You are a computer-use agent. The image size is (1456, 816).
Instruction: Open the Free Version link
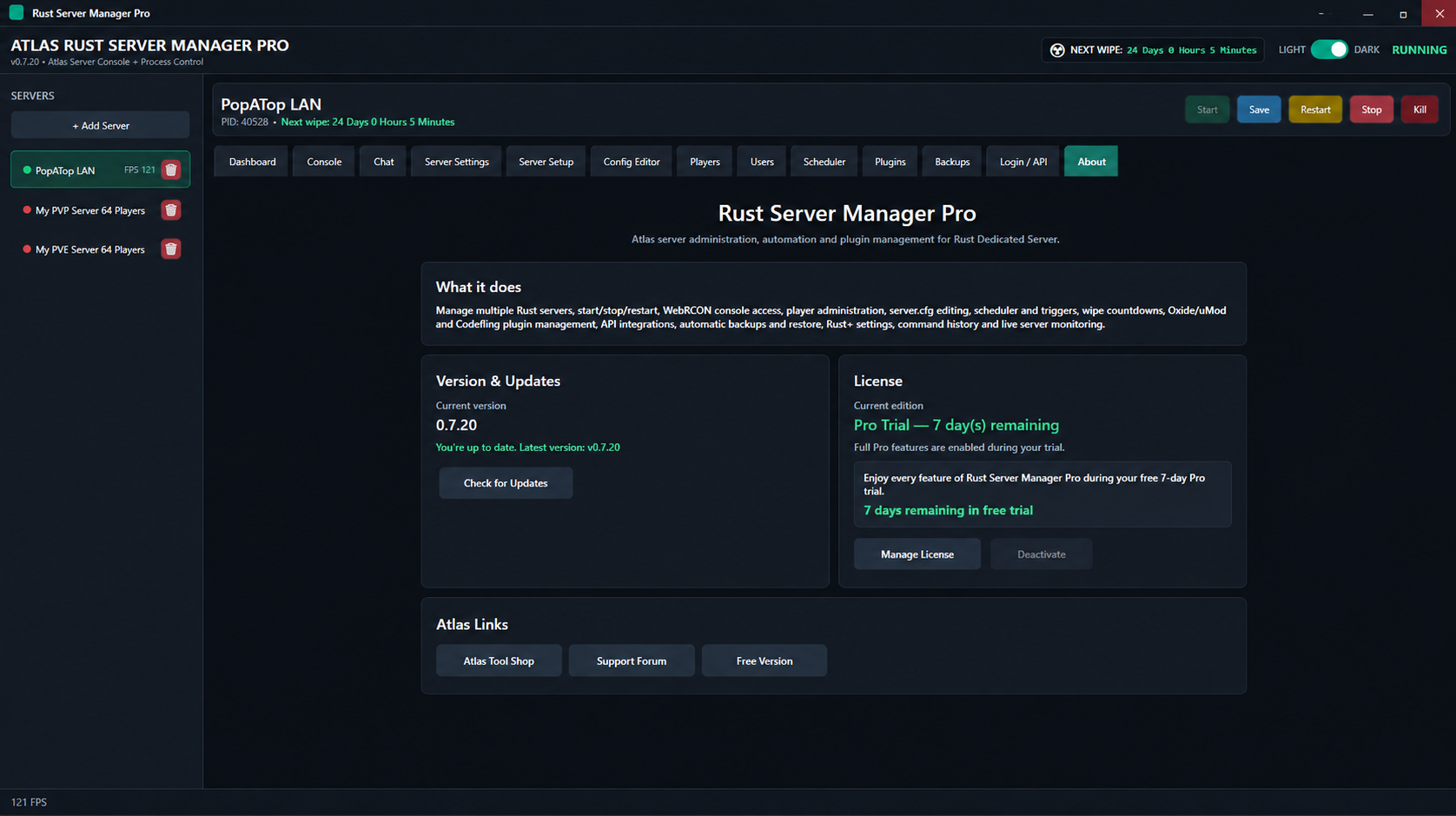(764, 661)
